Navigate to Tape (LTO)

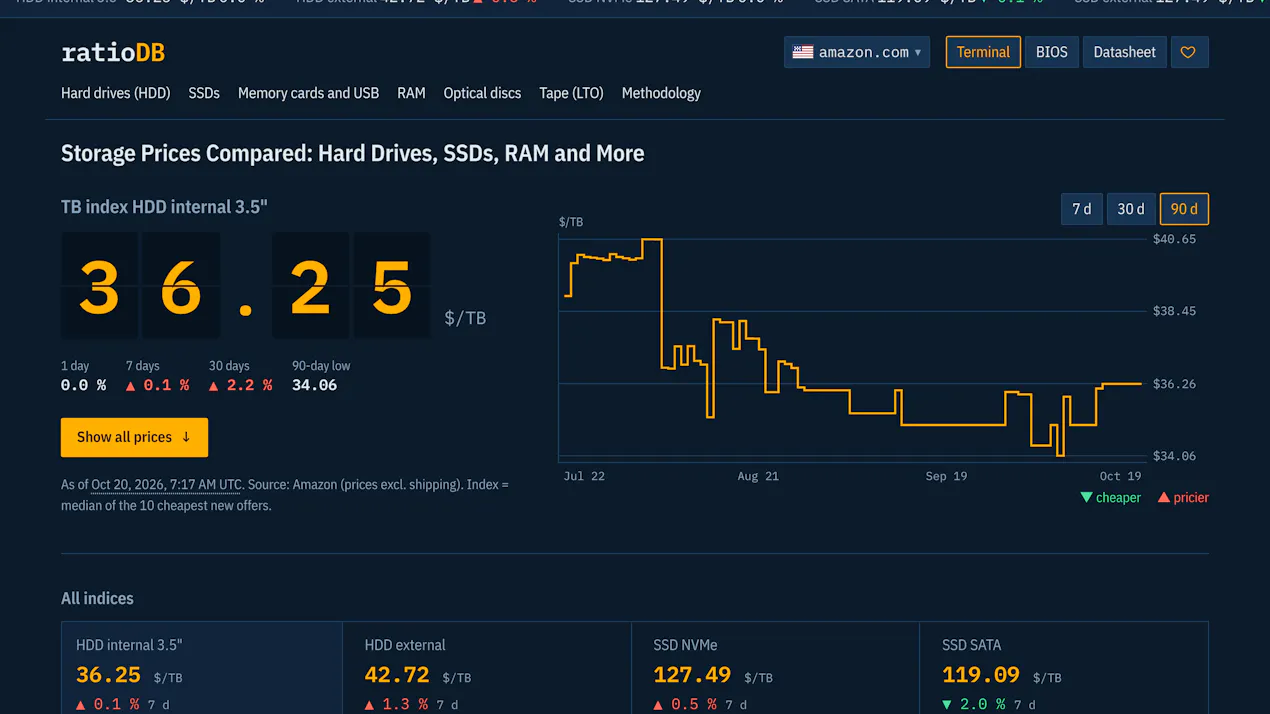tap(571, 93)
